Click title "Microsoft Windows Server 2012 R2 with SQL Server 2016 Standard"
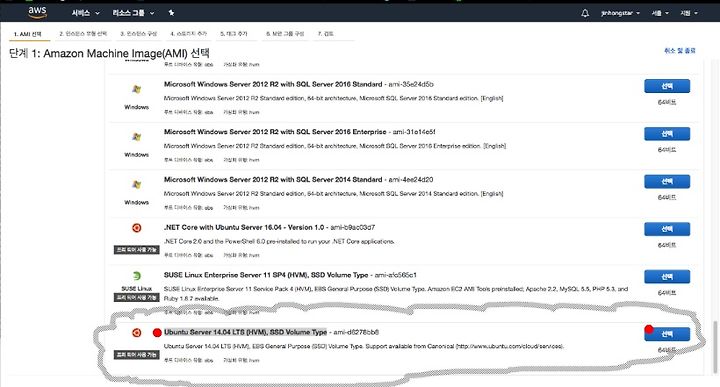The height and width of the screenshot is (387, 720). 273,84
